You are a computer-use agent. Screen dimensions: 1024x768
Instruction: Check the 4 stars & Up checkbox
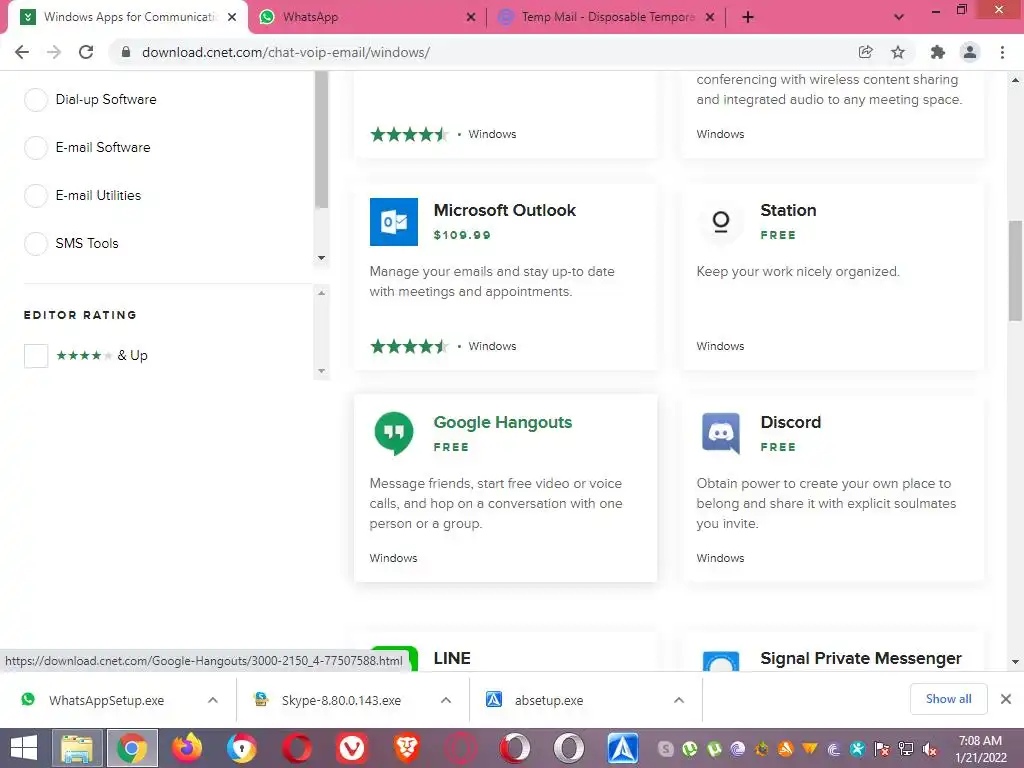click(36, 356)
